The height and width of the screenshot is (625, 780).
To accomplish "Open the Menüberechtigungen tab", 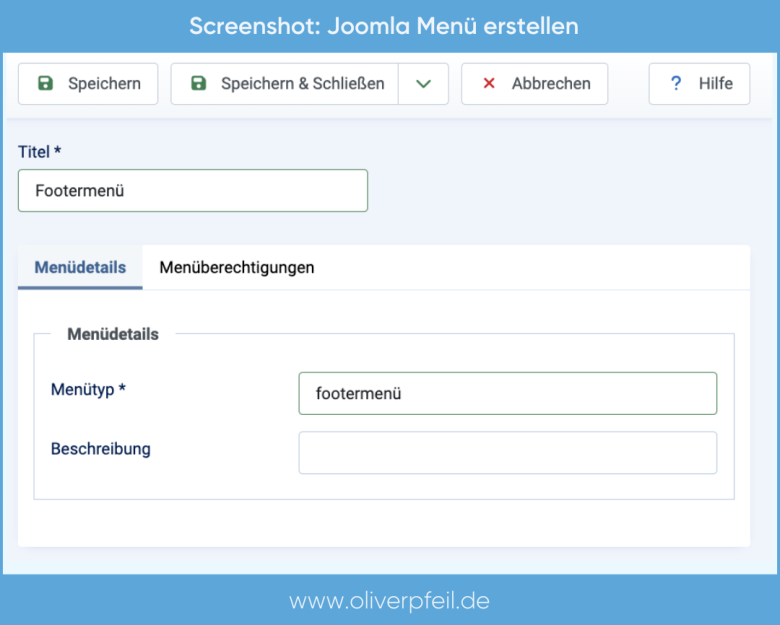I will (x=237, y=267).
